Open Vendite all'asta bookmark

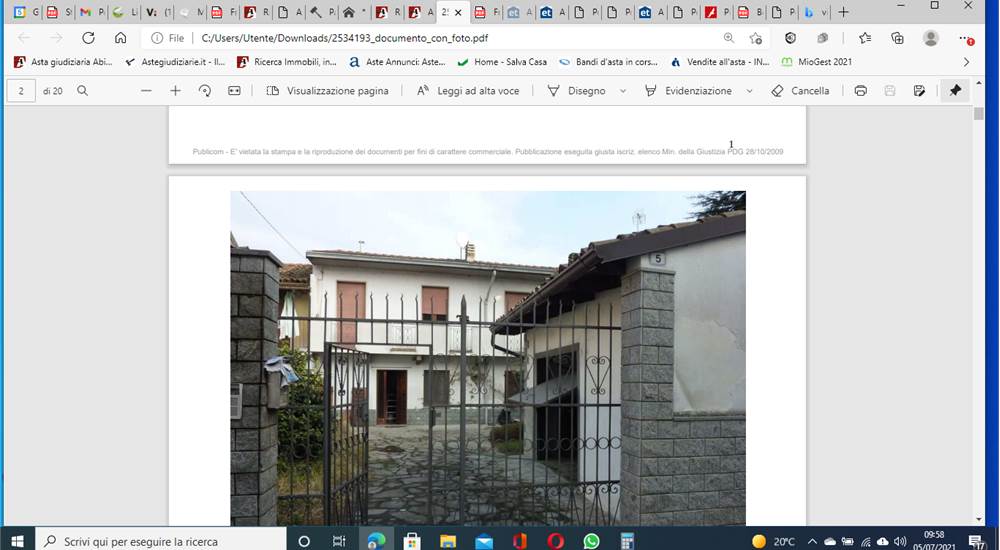tap(720, 62)
